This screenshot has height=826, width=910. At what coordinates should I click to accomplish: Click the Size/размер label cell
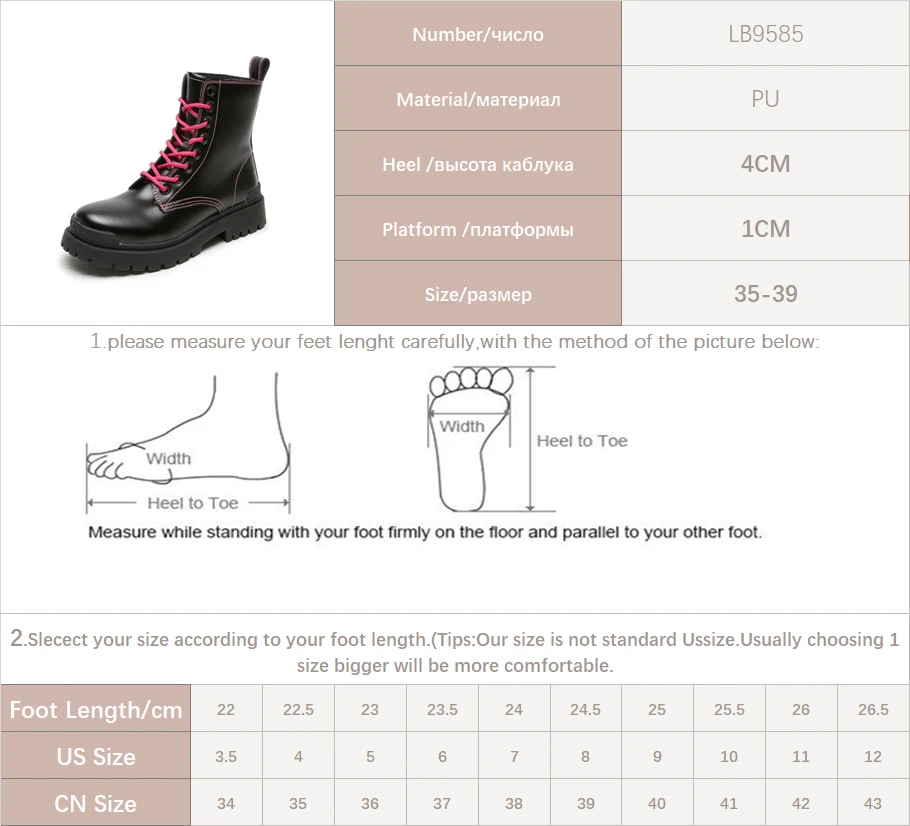[478, 294]
